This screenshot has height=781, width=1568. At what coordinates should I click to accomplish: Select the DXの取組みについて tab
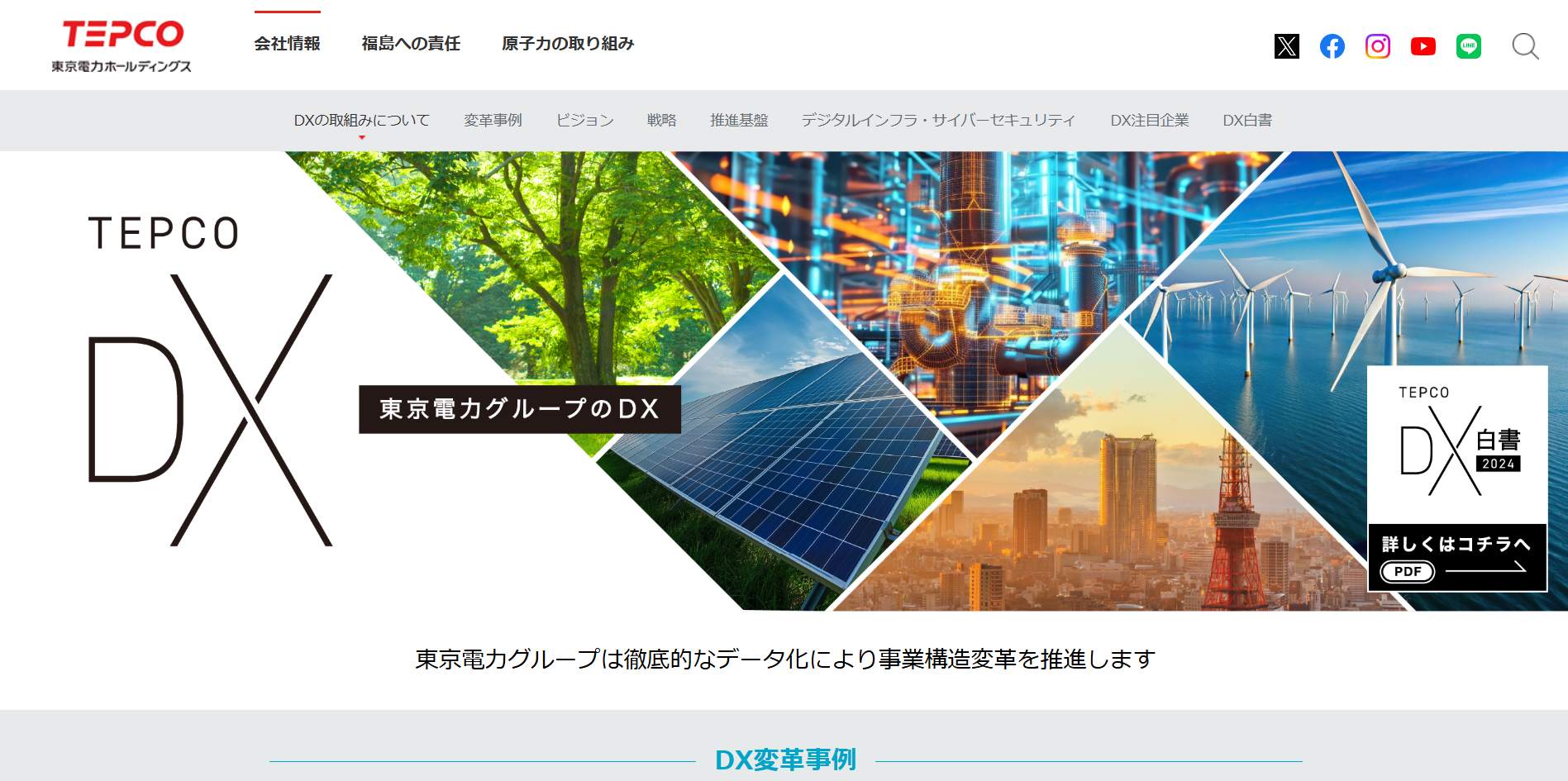tap(361, 121)
